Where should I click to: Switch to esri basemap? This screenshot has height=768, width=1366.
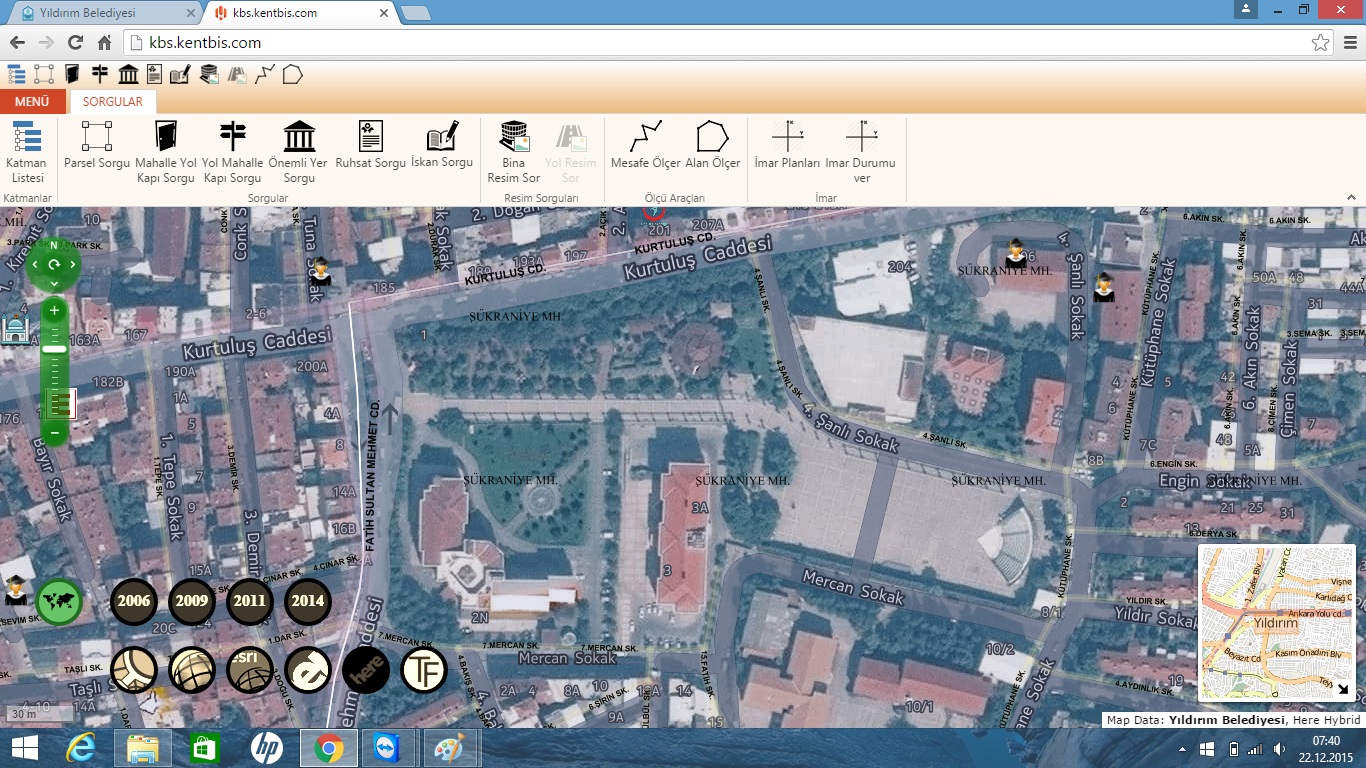250,670
